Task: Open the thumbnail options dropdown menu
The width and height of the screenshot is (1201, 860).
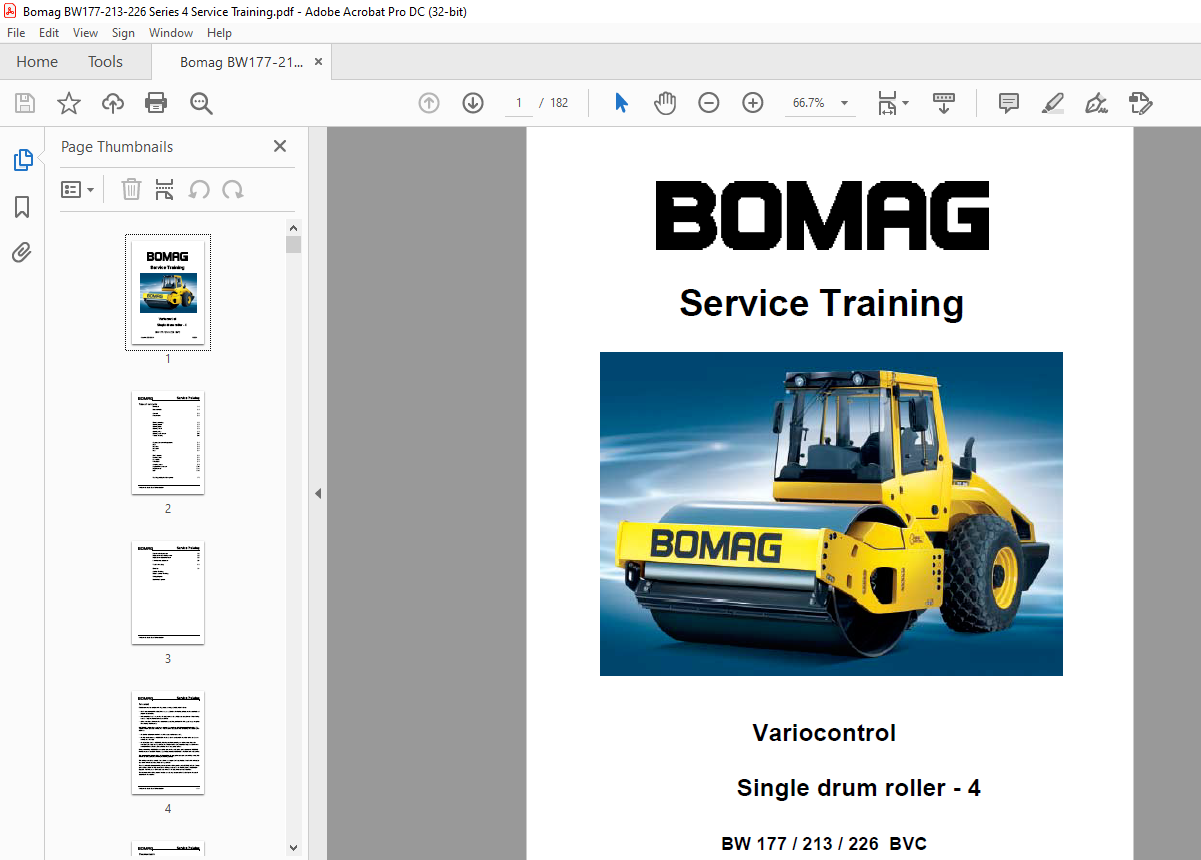Action: (x=78, y=189)
